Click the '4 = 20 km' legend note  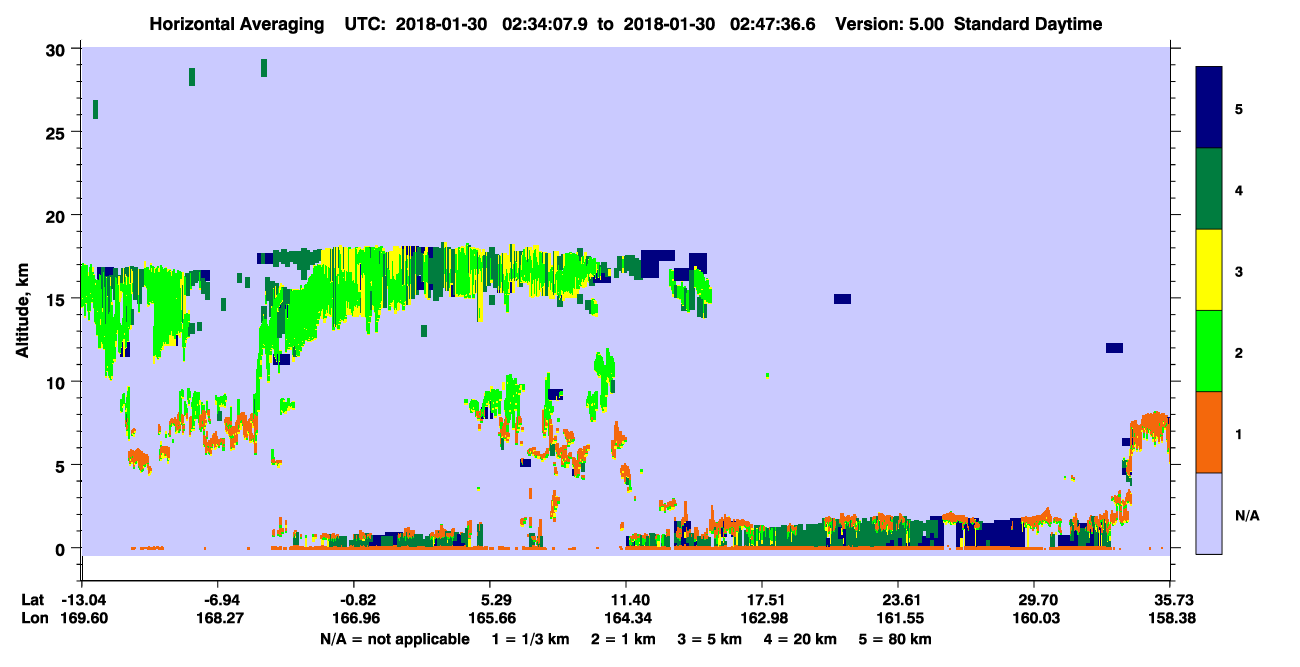[800, 639]
